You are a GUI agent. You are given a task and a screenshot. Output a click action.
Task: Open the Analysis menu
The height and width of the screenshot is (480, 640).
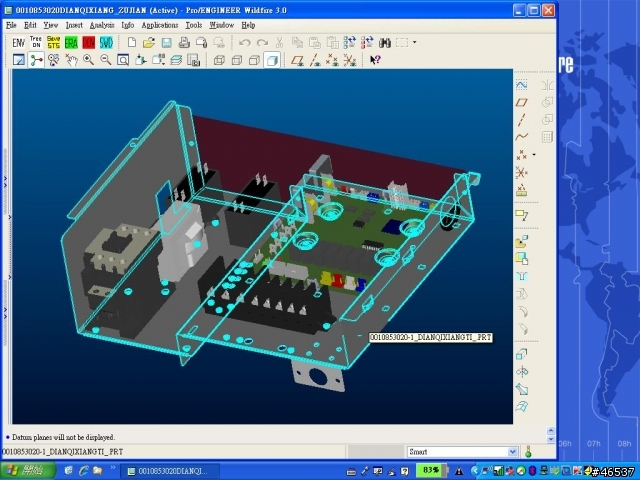[x=102, y=25]
